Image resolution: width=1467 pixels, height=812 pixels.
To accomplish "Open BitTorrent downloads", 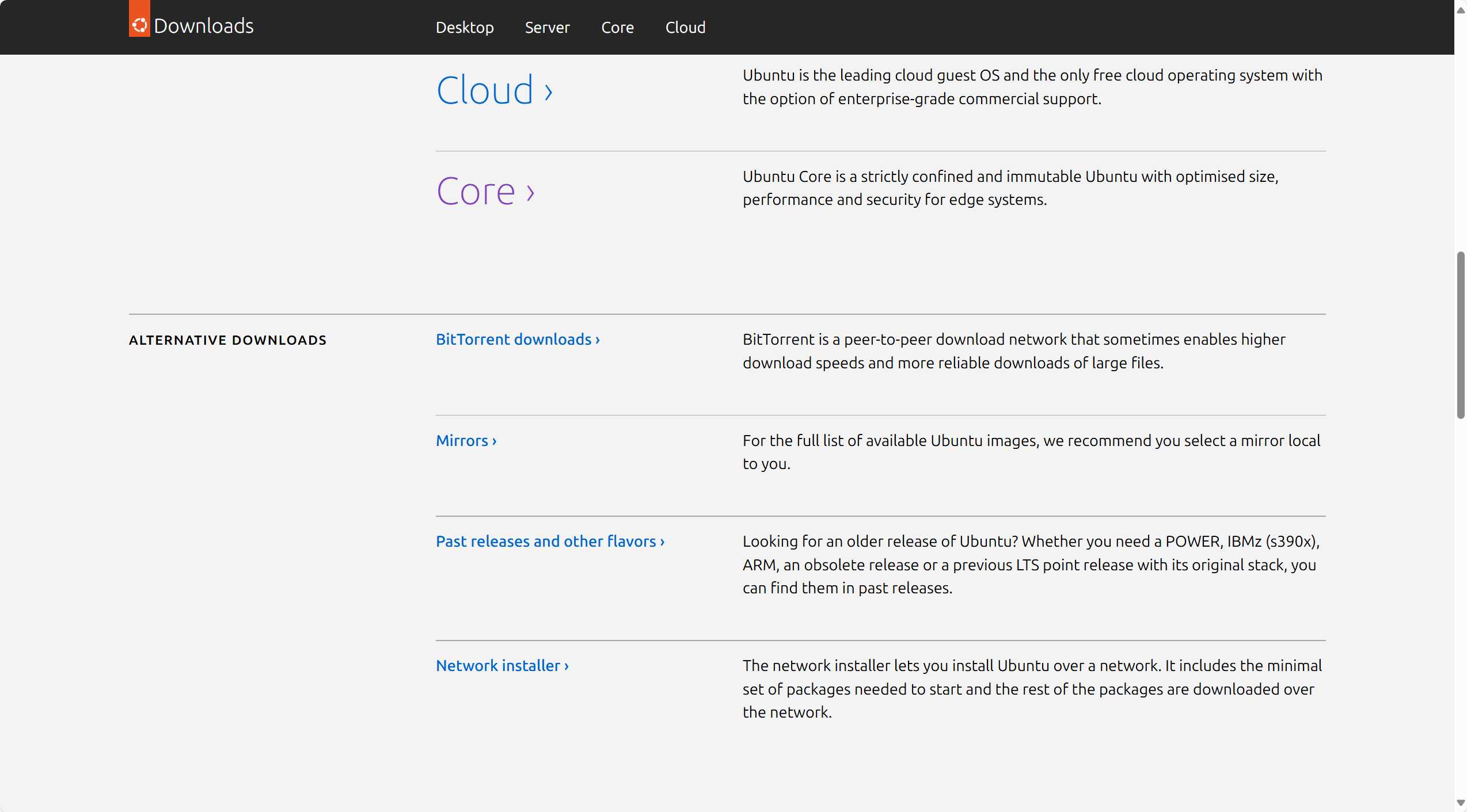I will coord(511,340).
